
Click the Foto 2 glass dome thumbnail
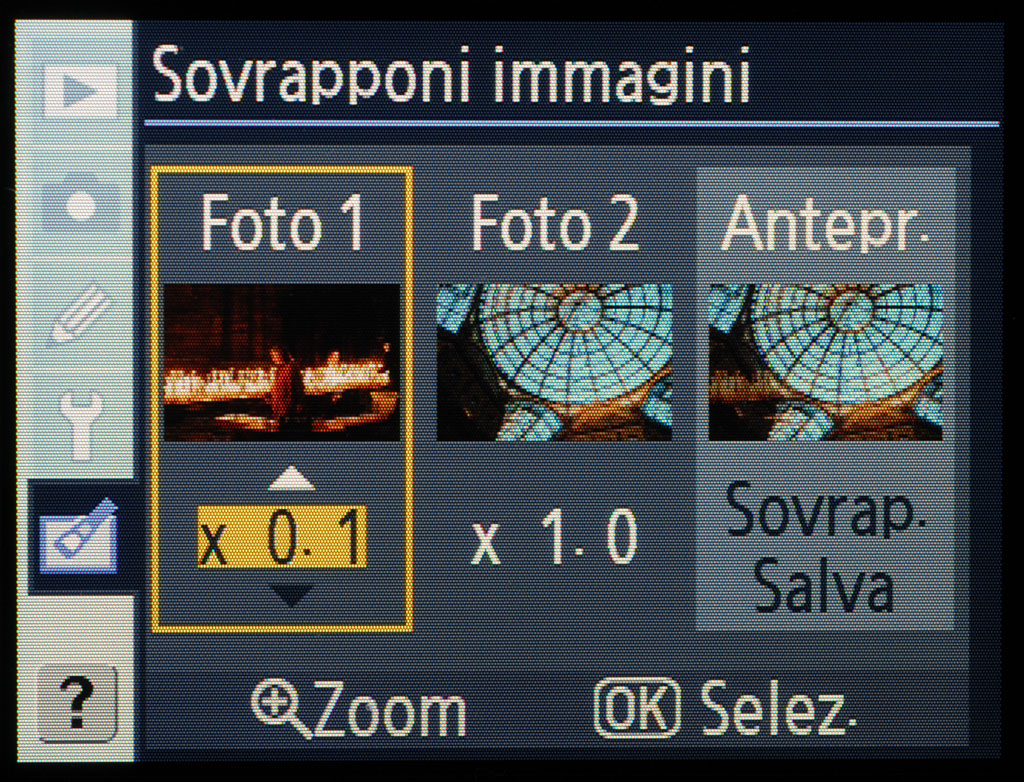(554, 362)
